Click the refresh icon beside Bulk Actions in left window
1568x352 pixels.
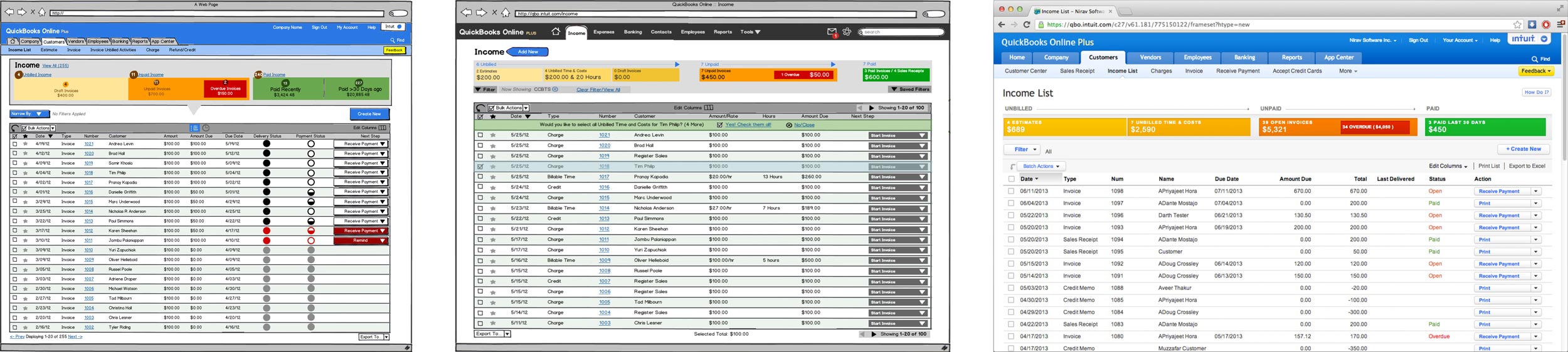(15, 128)
